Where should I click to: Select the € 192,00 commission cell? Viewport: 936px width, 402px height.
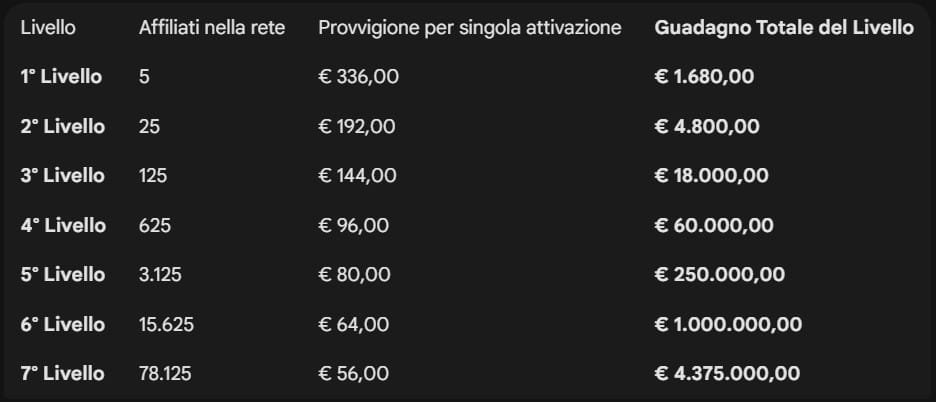357,127
